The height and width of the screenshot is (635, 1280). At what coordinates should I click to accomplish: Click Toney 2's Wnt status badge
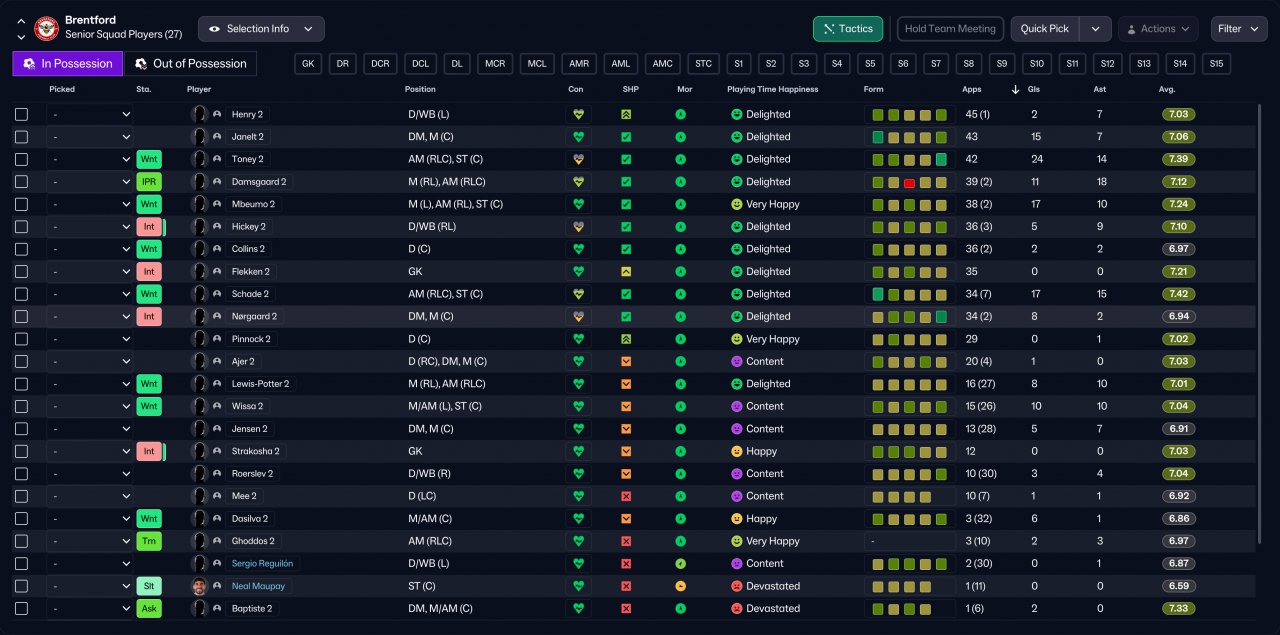(149, 160)
